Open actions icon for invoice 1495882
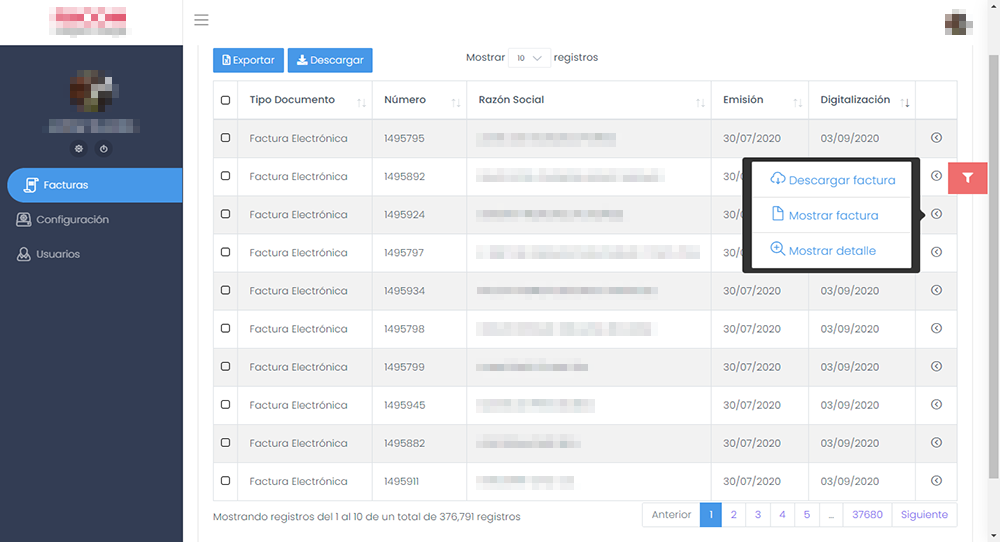The width and height of the screenshot is (1000, 542). click(x=936, y=443)
